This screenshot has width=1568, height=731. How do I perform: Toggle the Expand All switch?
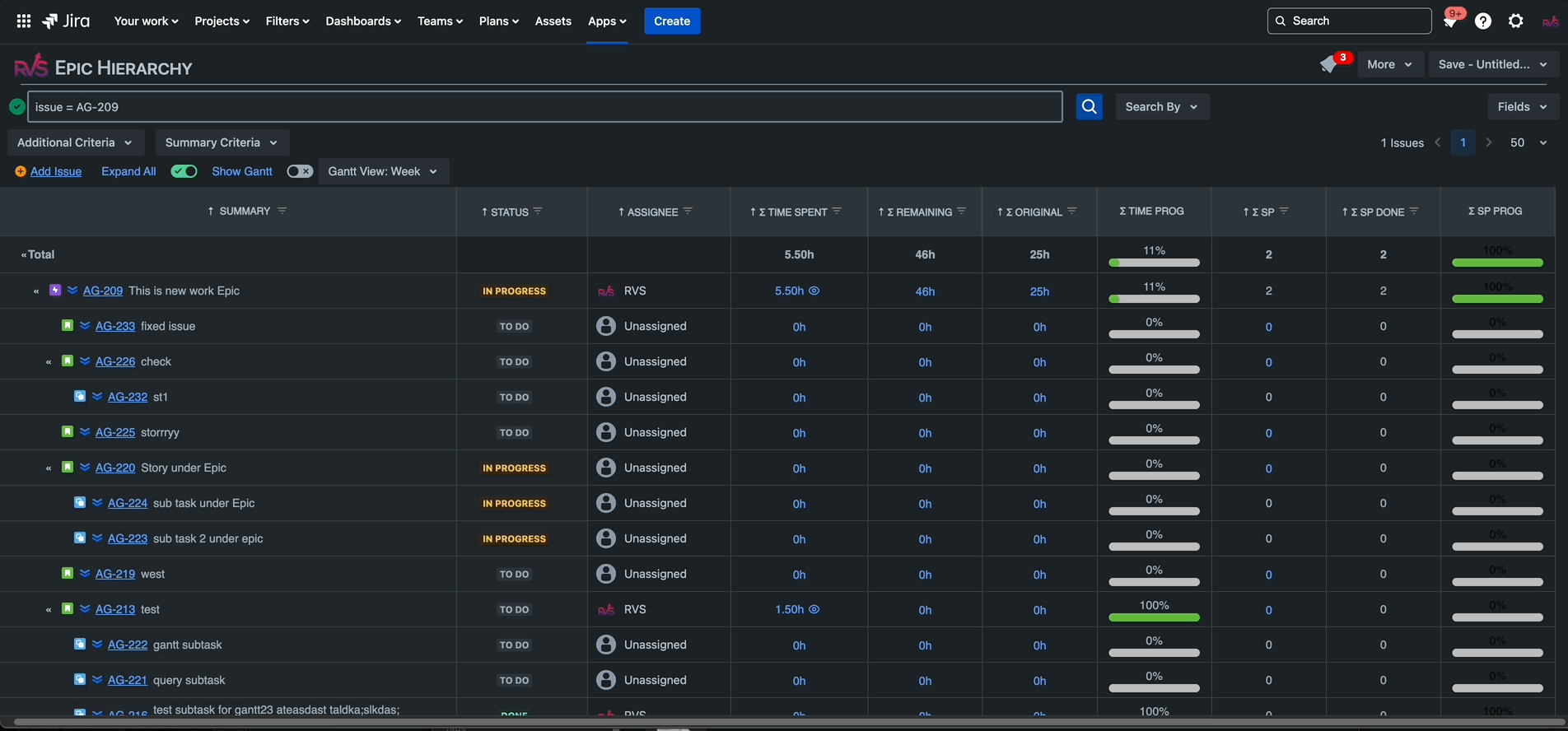coord(184,171)
